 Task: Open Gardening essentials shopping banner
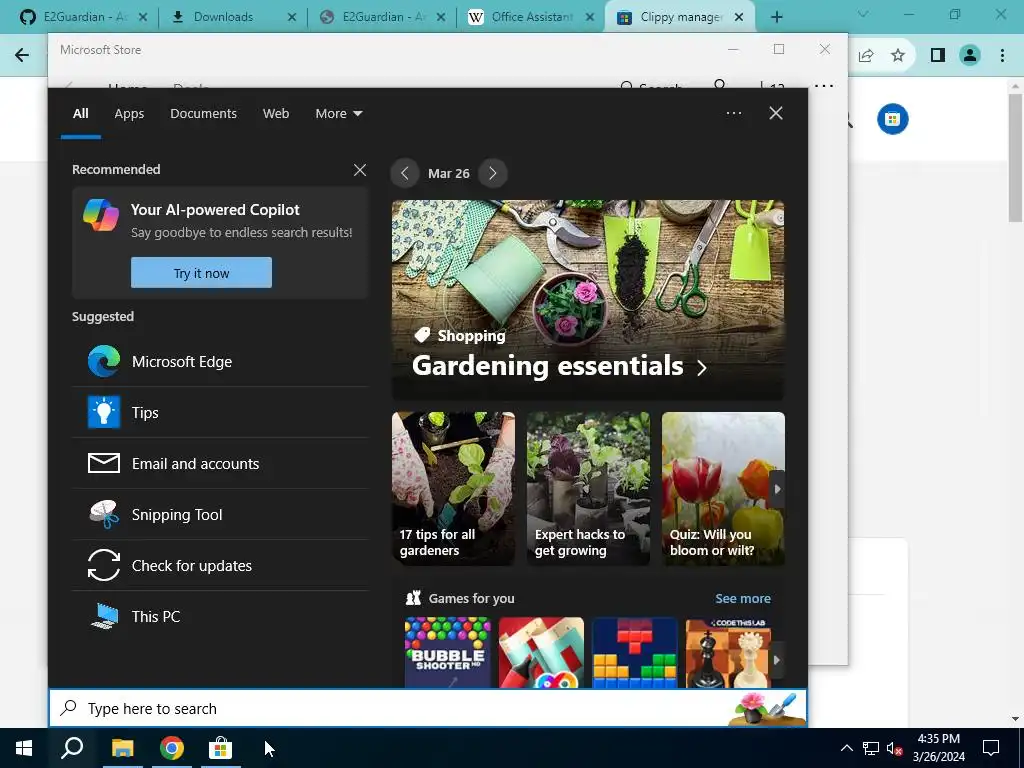[x=588, y=300]
